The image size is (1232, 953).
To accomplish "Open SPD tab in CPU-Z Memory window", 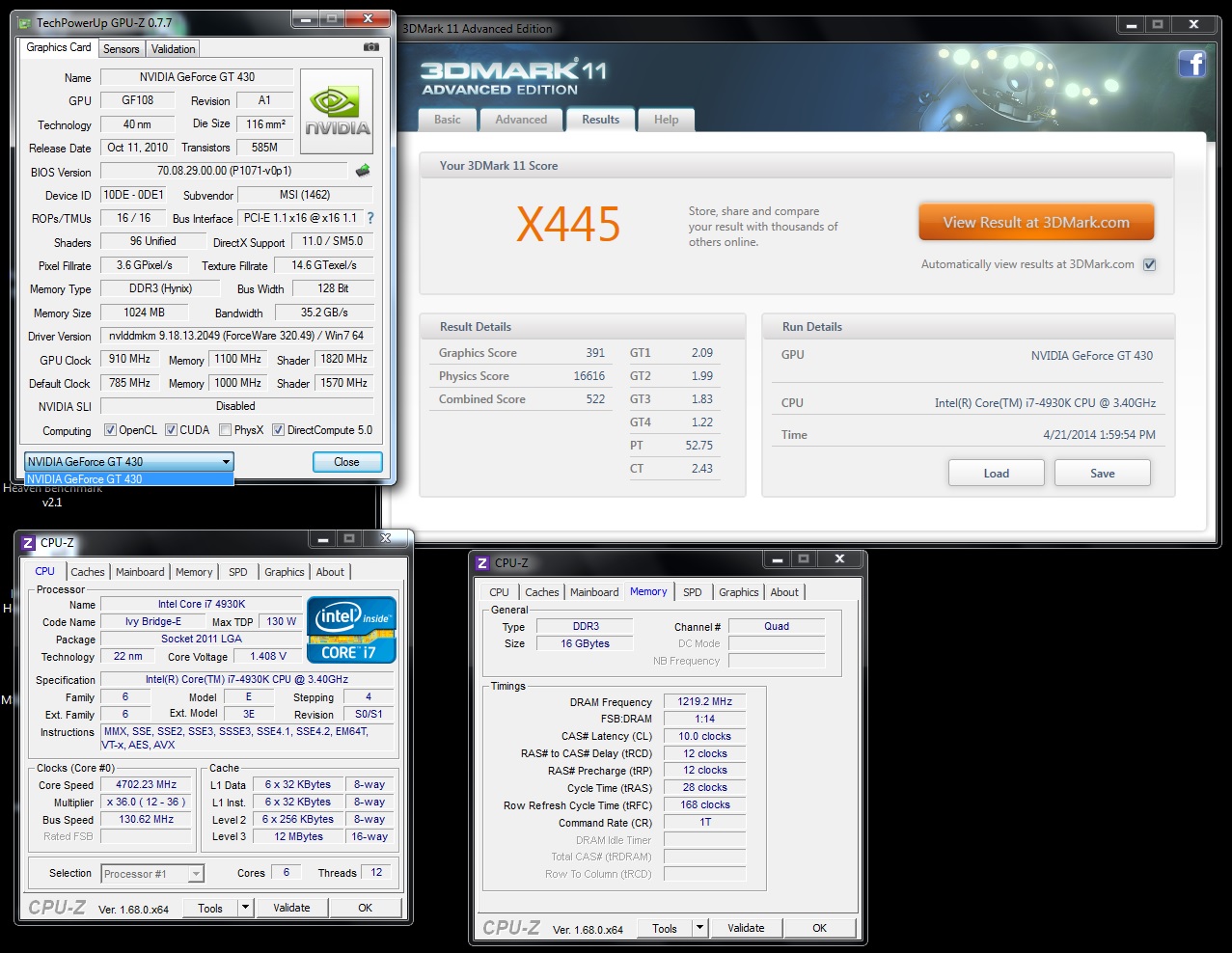I will pos(693,592).
